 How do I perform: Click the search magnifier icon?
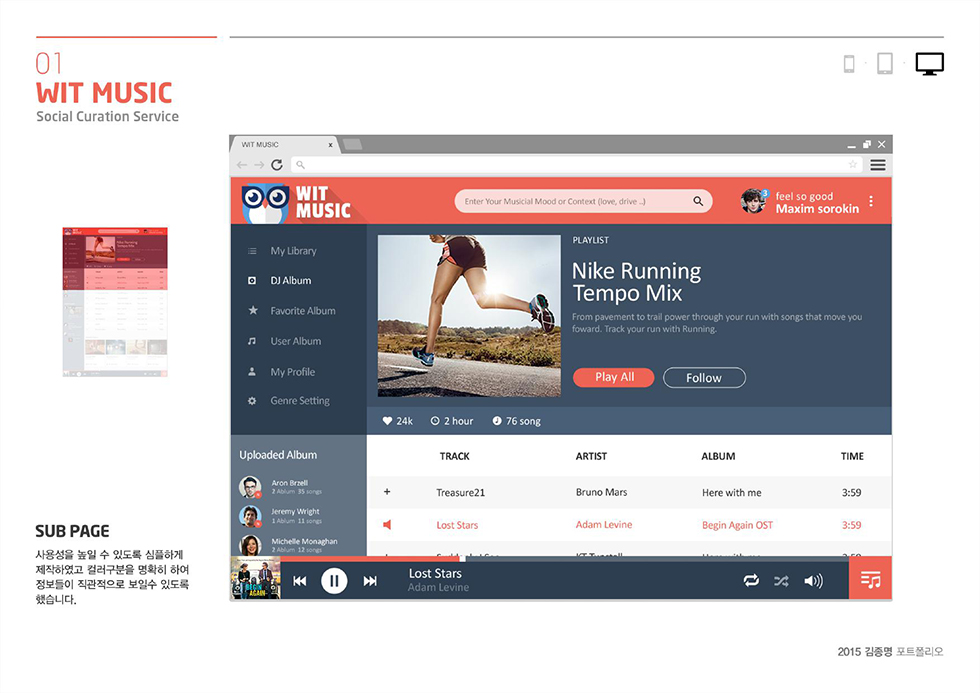click(698, 201)
